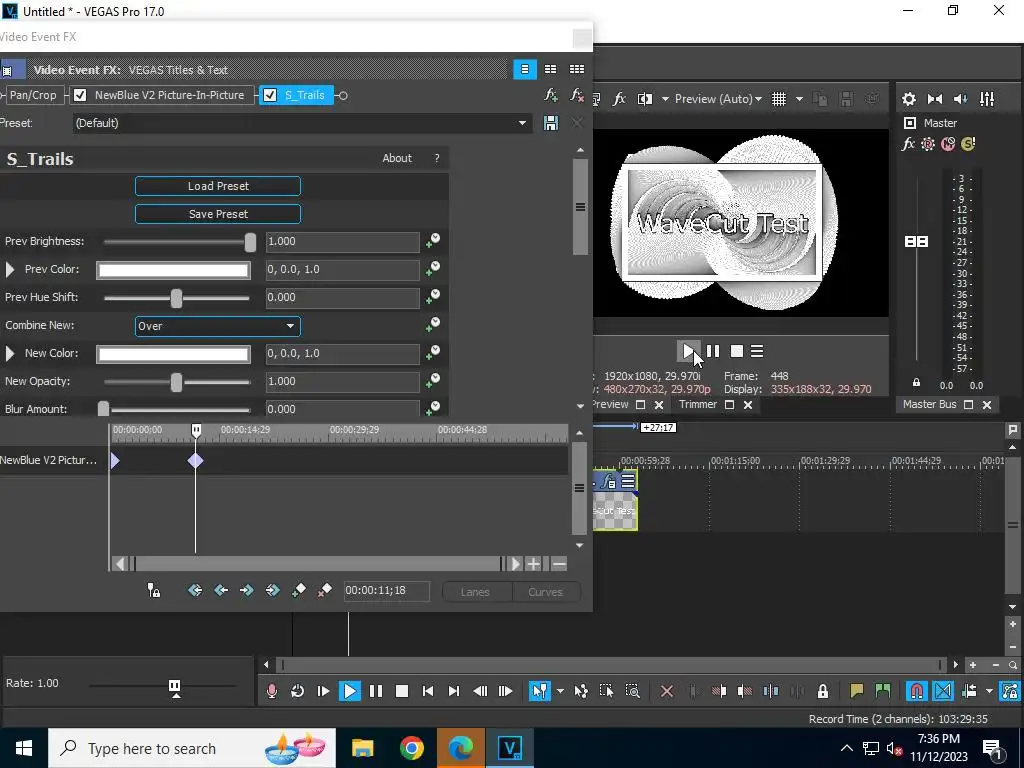Select the Selection Edit tool
This screenshot has width=1024, height=768.
[x=606, y=691]
